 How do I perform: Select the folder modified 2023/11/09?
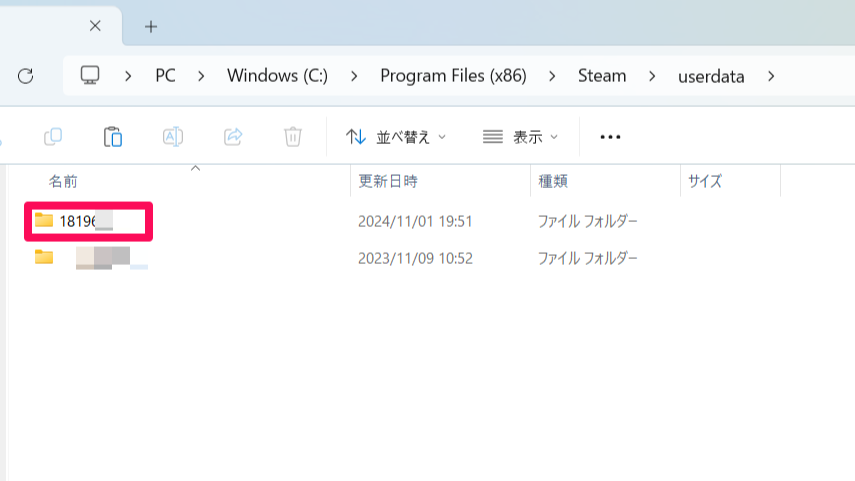[100, 258]
